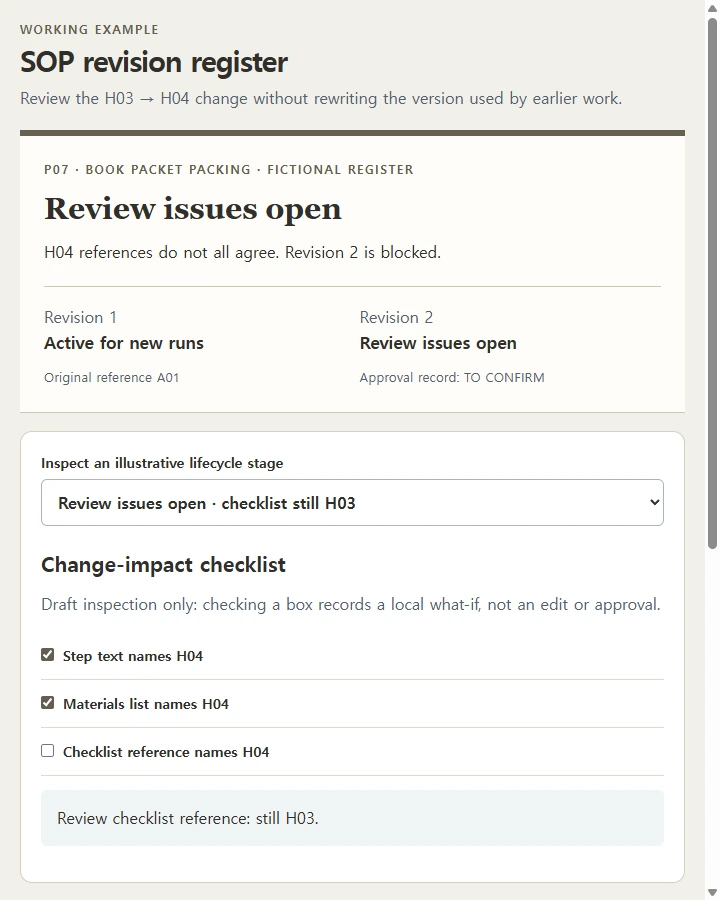Click 'Review the H03 → H04 change' subtitle

coord(321,99)
